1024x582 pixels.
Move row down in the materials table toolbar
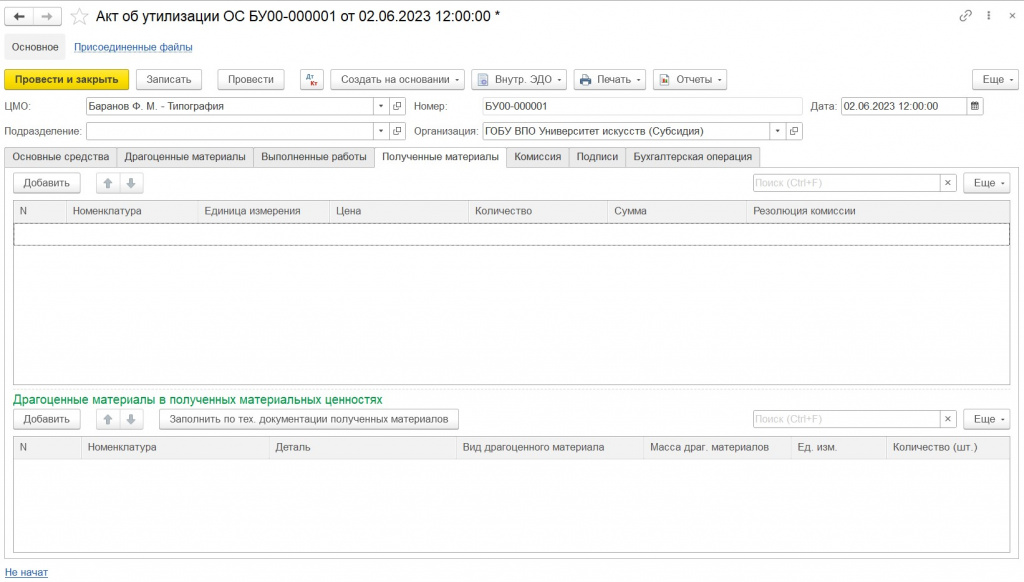coord(131,184)
